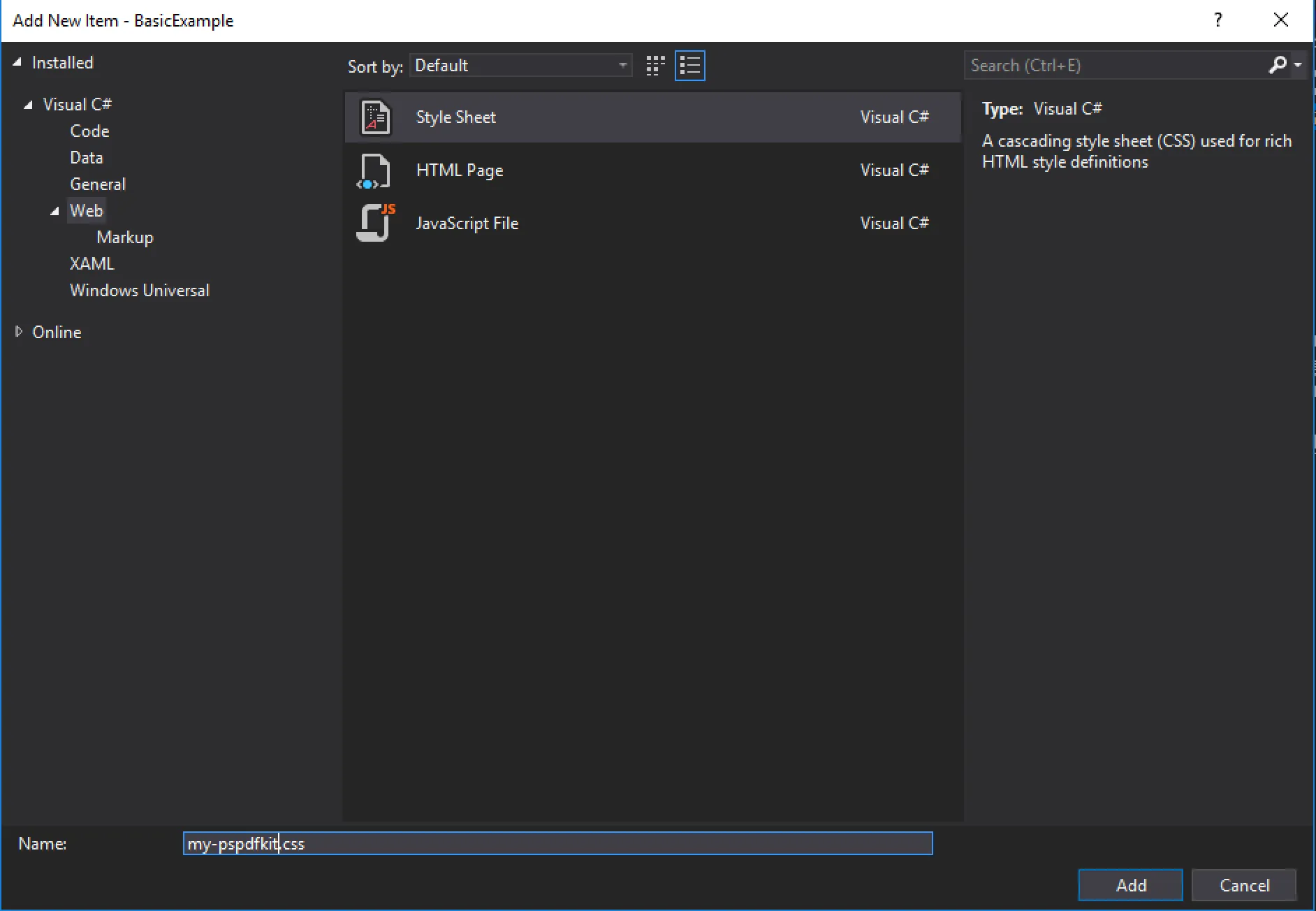Click the HTML Page template icon
The image size is (1316, 911).
point(374,171)
